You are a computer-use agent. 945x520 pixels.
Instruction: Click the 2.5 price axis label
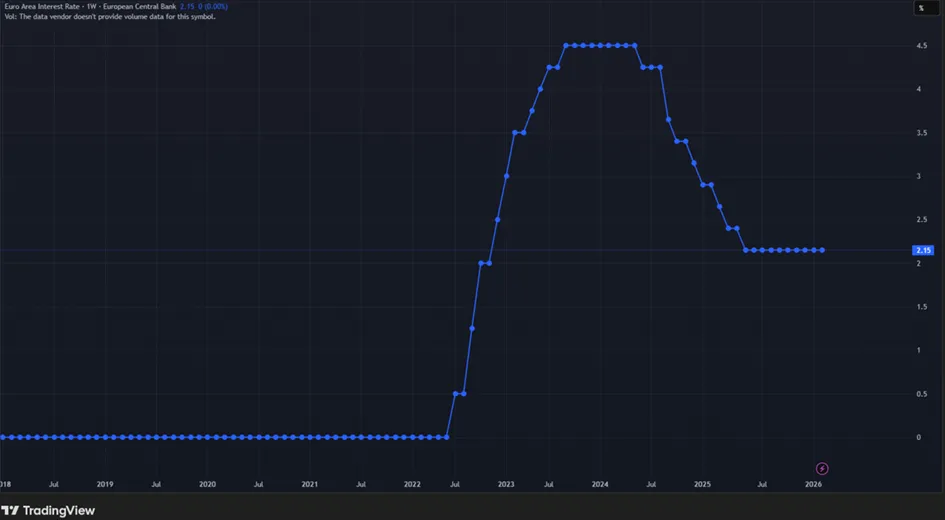pos(921,219)
